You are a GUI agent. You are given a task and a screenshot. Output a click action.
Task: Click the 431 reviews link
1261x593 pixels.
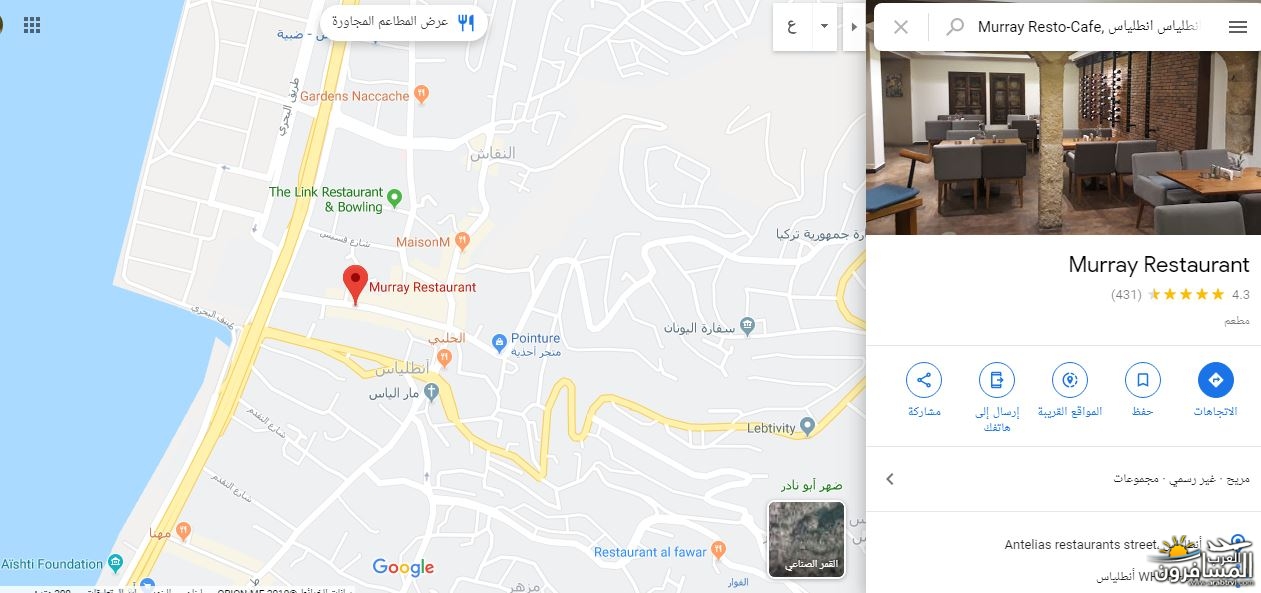coord(1126,295)
